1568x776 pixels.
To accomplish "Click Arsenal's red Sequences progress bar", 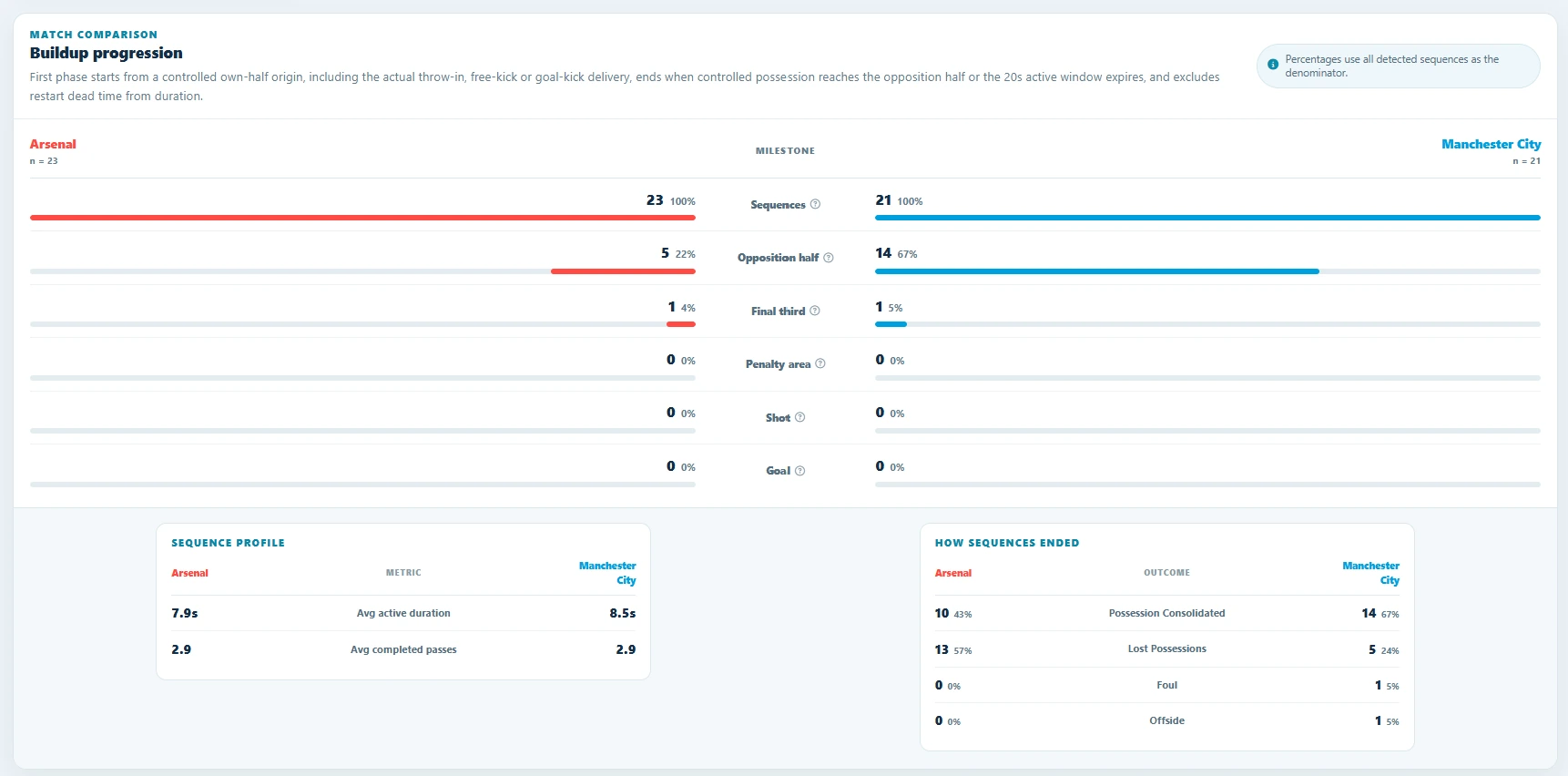I will 362,218.
